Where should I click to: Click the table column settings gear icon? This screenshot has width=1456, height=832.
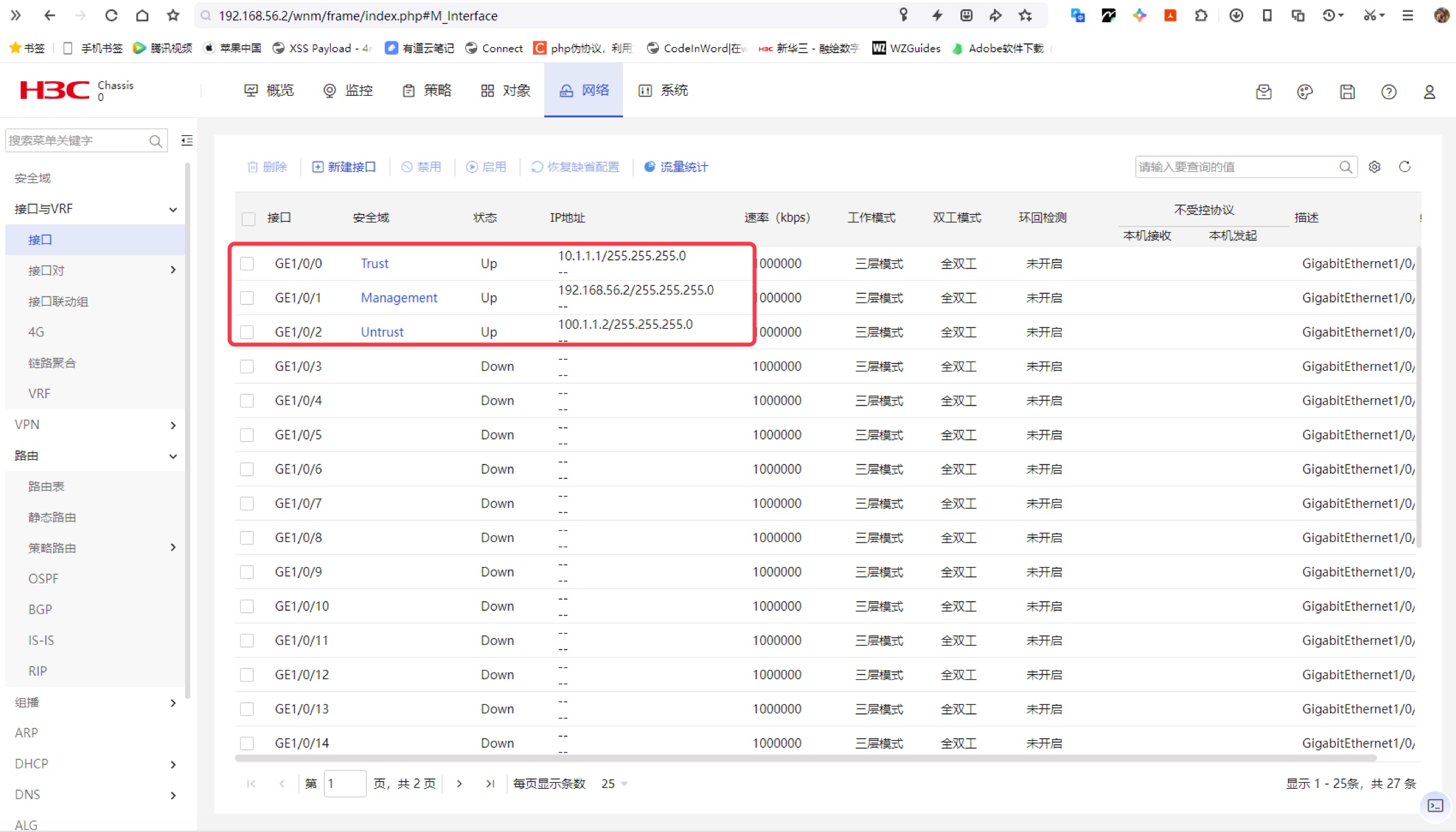tap(1375, 167)
